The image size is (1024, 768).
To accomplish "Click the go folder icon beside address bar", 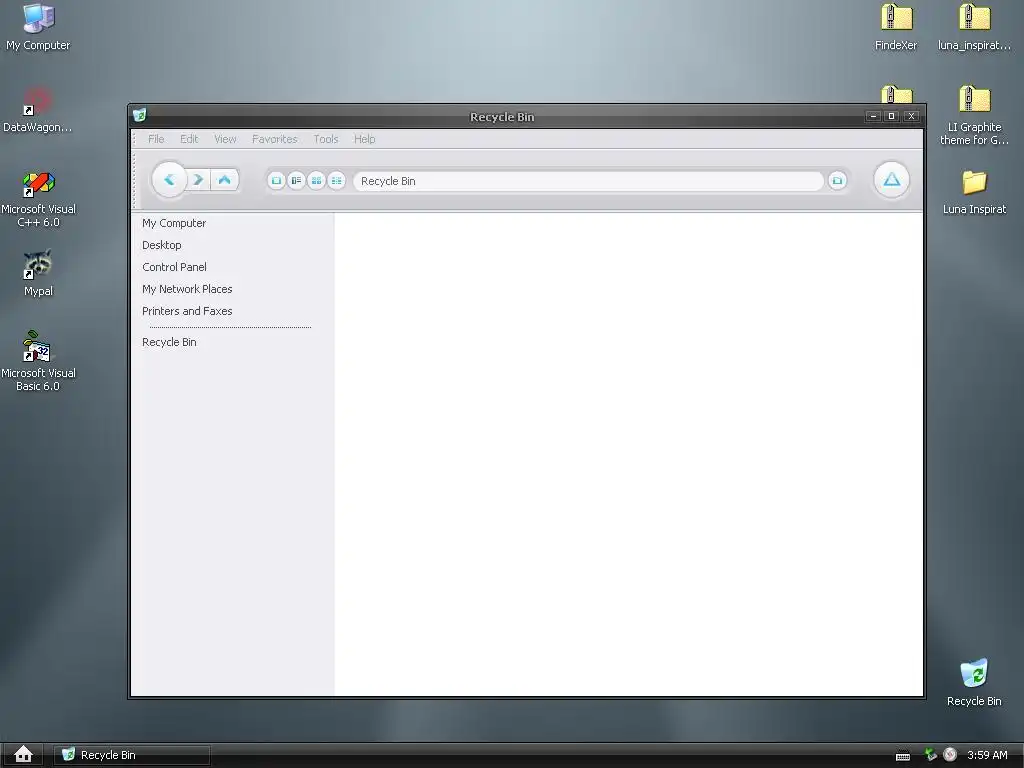I will (x=837, y=181).
